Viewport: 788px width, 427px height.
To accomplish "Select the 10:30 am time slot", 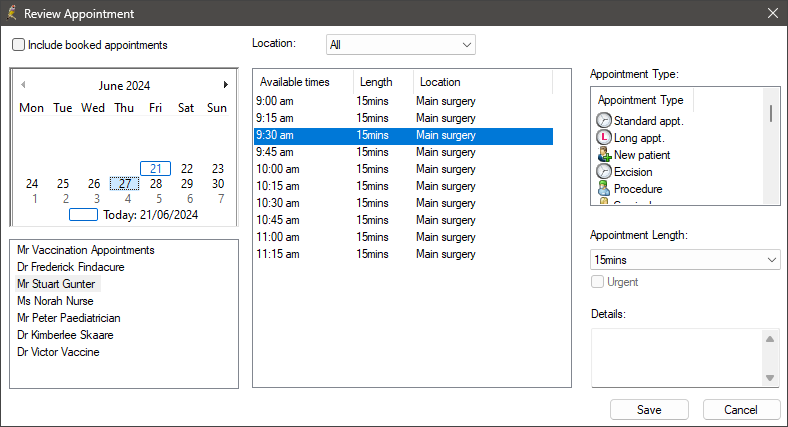I will click(x=404, y=203).
